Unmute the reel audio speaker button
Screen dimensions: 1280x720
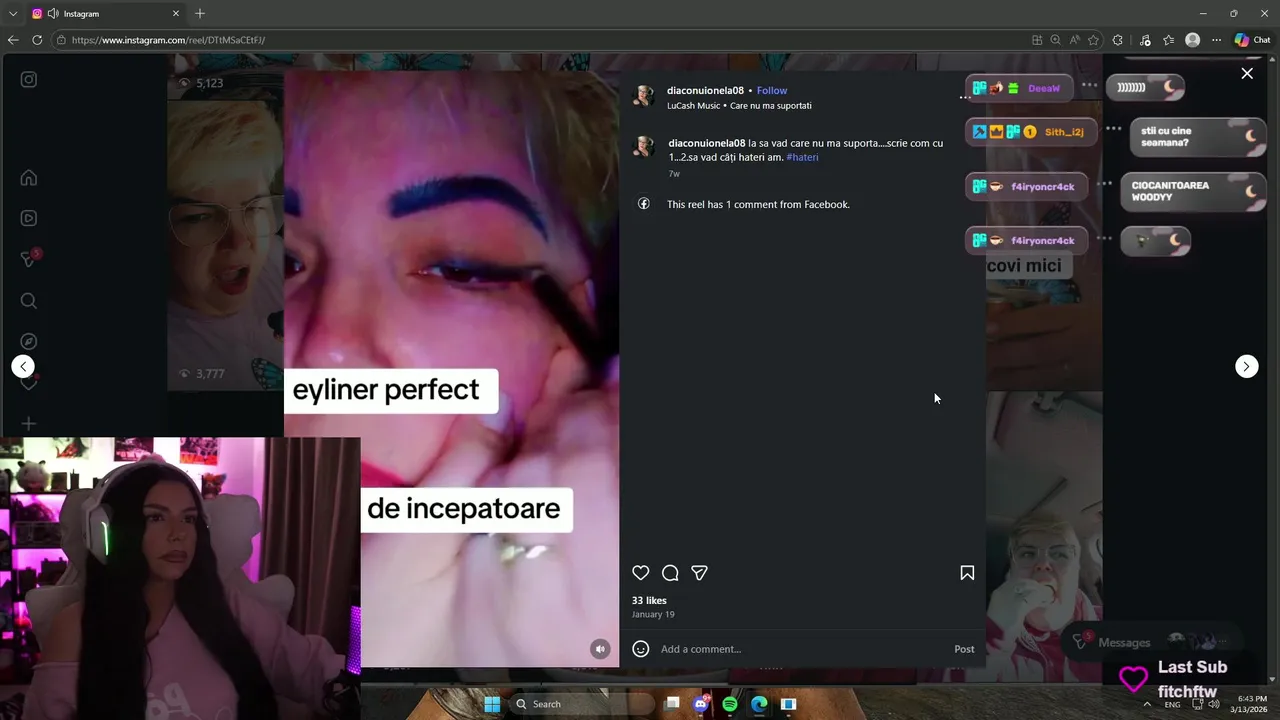point(600,649)
